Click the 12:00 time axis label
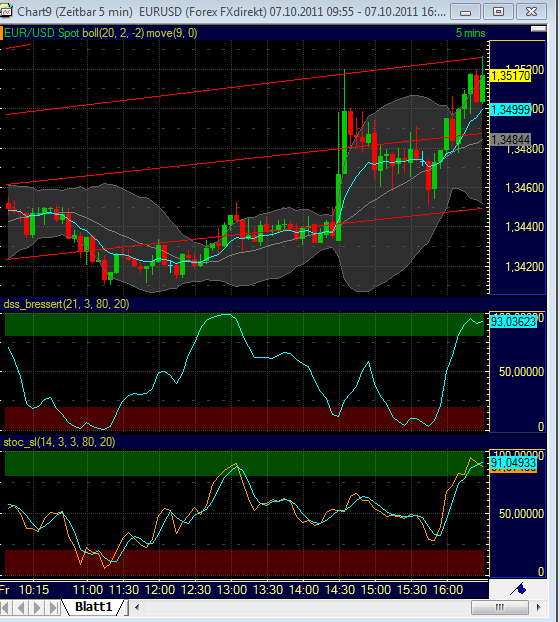The width and height of the screenshot is (560, 622). (160, 590)
